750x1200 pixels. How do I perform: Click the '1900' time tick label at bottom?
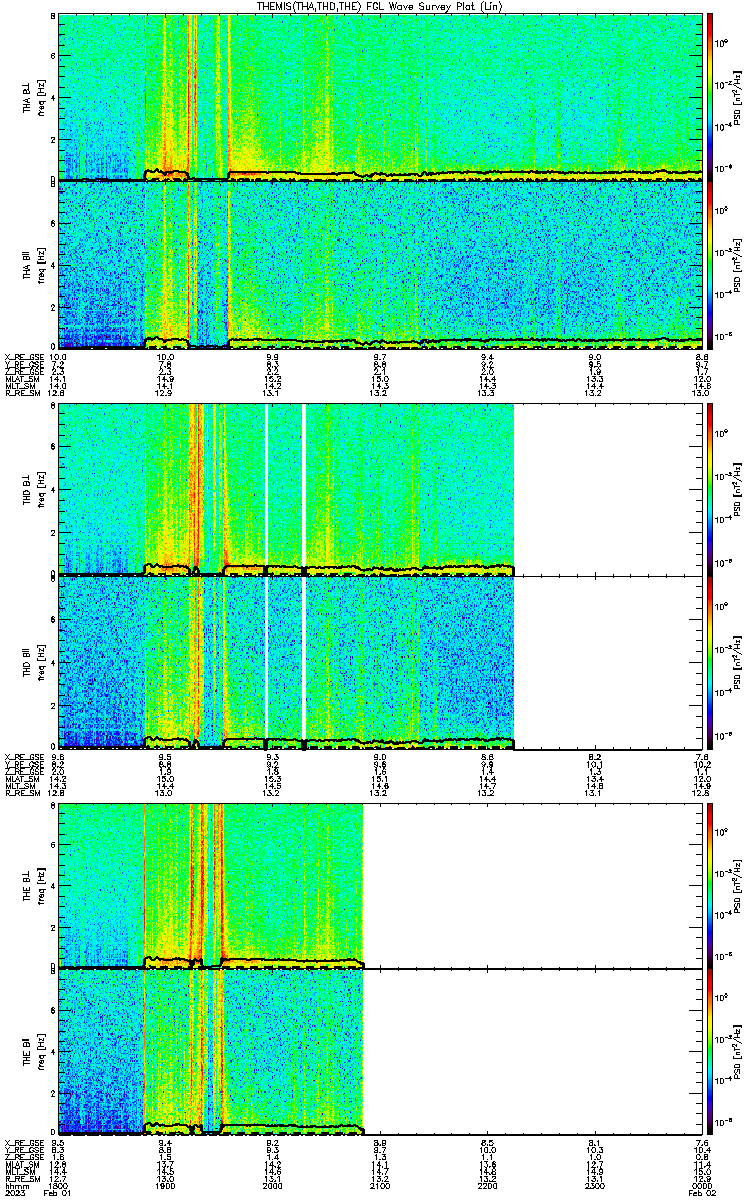166,1186
